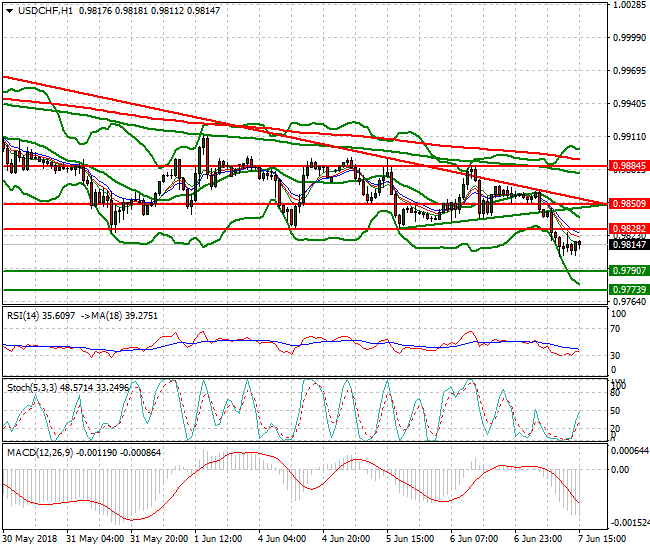Select the 0.97739 green support level label
650x550 pixels.
click(x=629, y=289)
